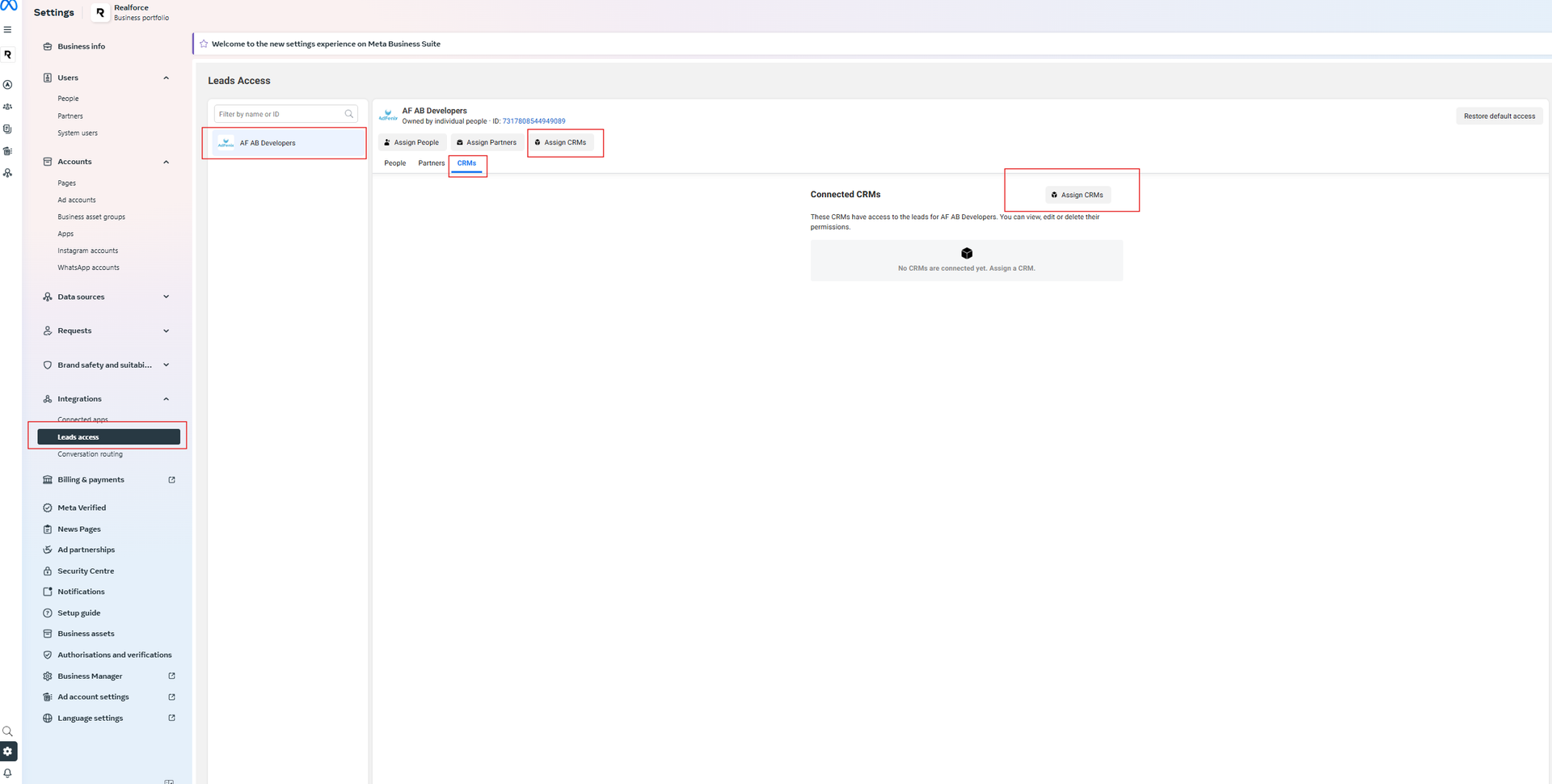Click the stacked pages icon in left rail
Screen dimensions: 1552x784
pyautogui.click(x=8, y=129)
